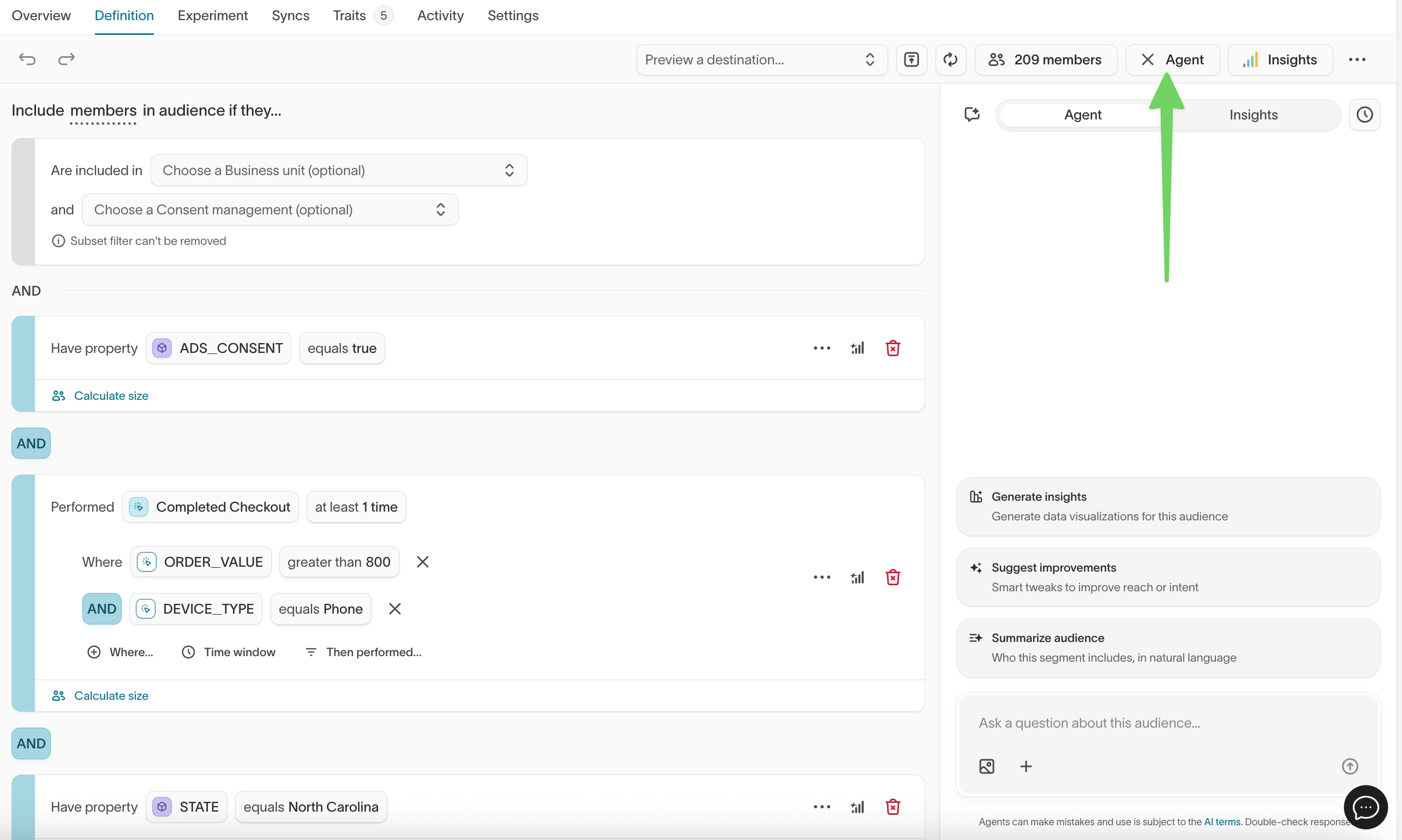Switch the side panel to Insights view
Viewport: 1402px width, 840px height.
tap(1253, 115)
